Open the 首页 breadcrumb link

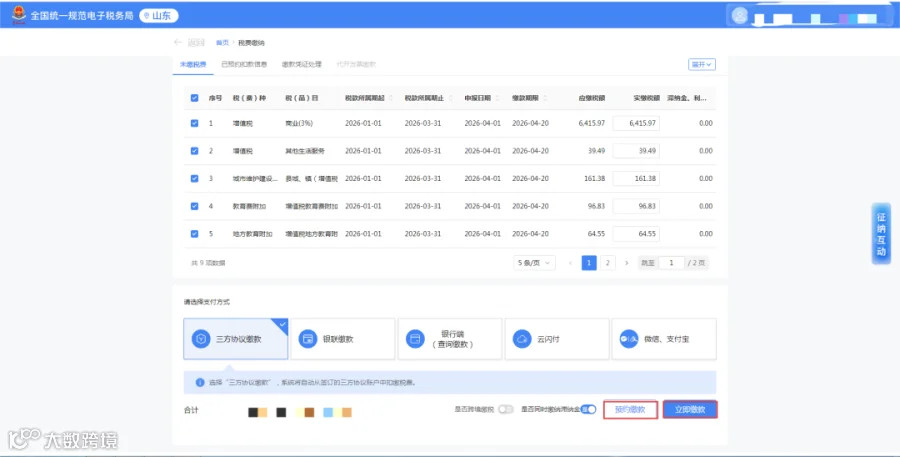click(222, 43)
